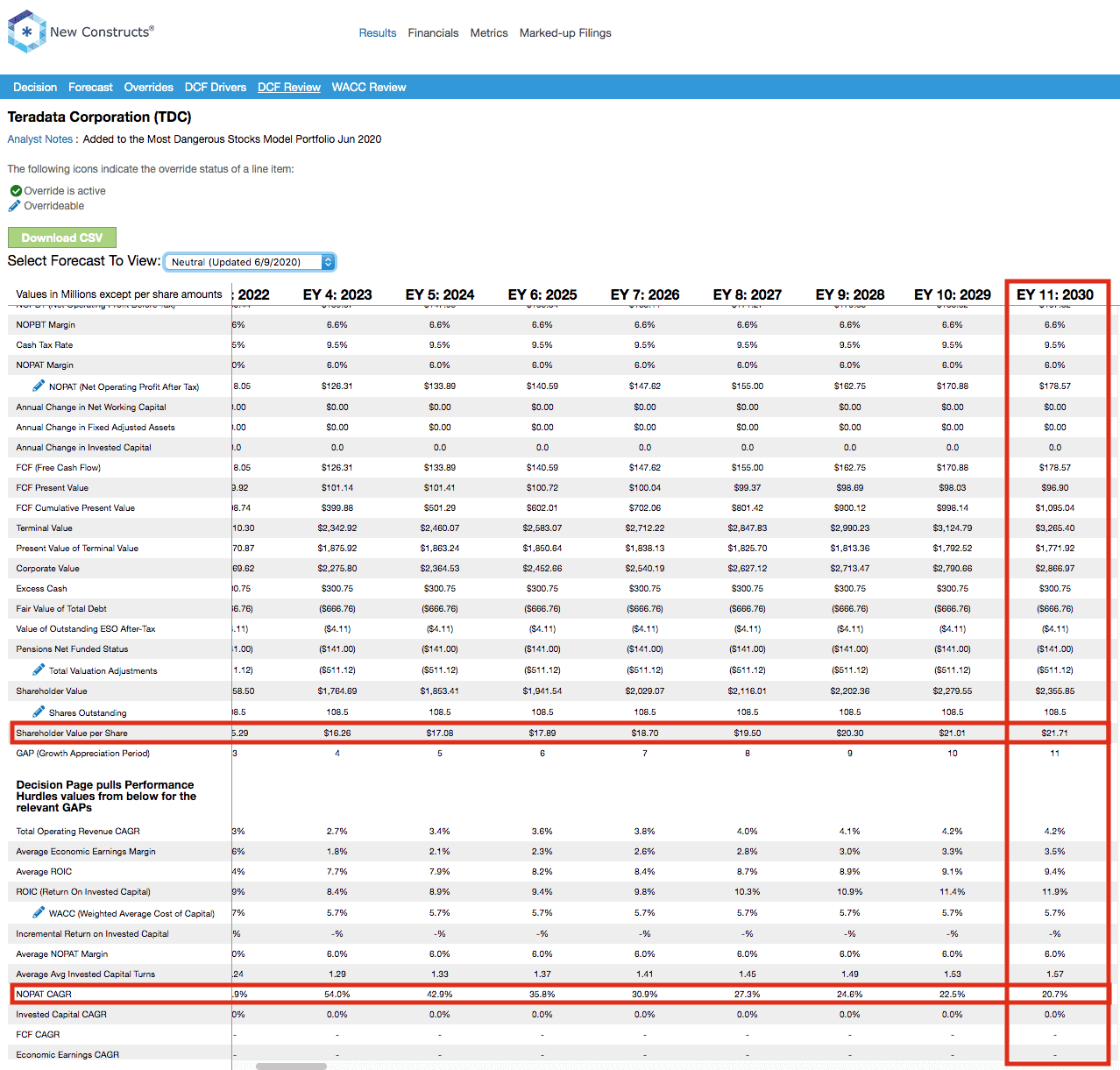Click the $1,095.04 cumulative present value cell
1120x1070 pixels.
1055,507
